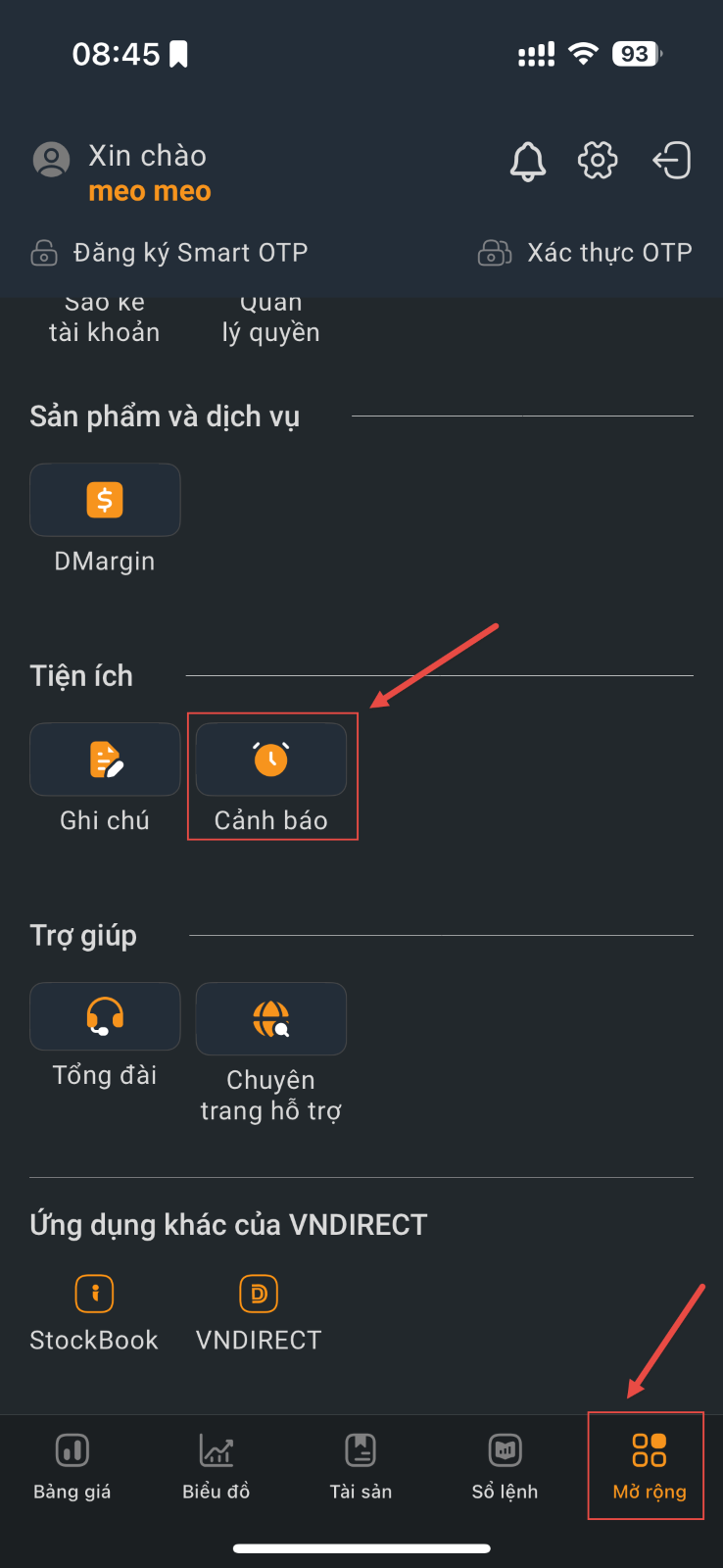
Task: Switch to Tài sản tab
Action: tap(361, 1467)
